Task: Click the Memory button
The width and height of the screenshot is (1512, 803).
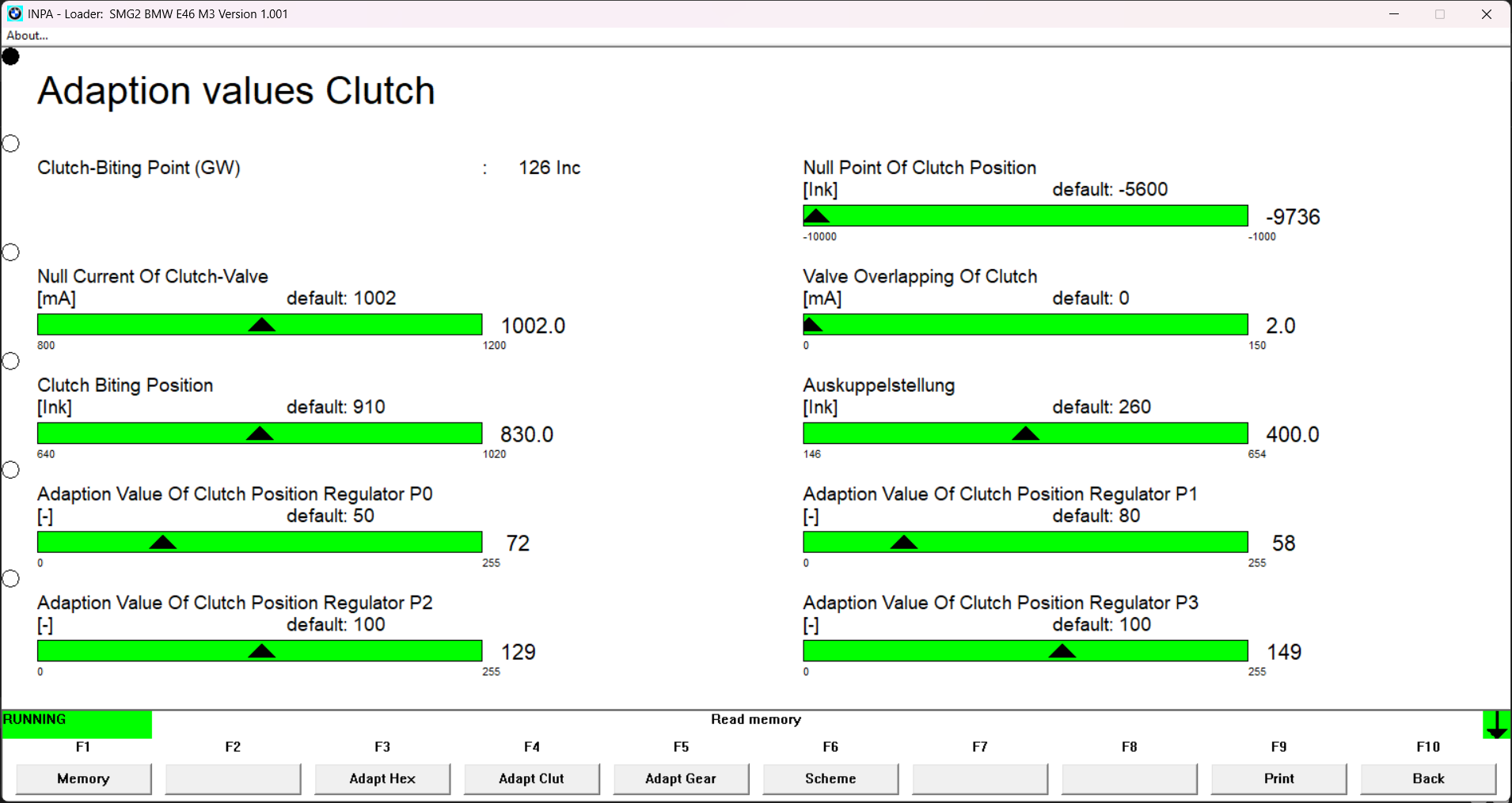Action: 83,778
